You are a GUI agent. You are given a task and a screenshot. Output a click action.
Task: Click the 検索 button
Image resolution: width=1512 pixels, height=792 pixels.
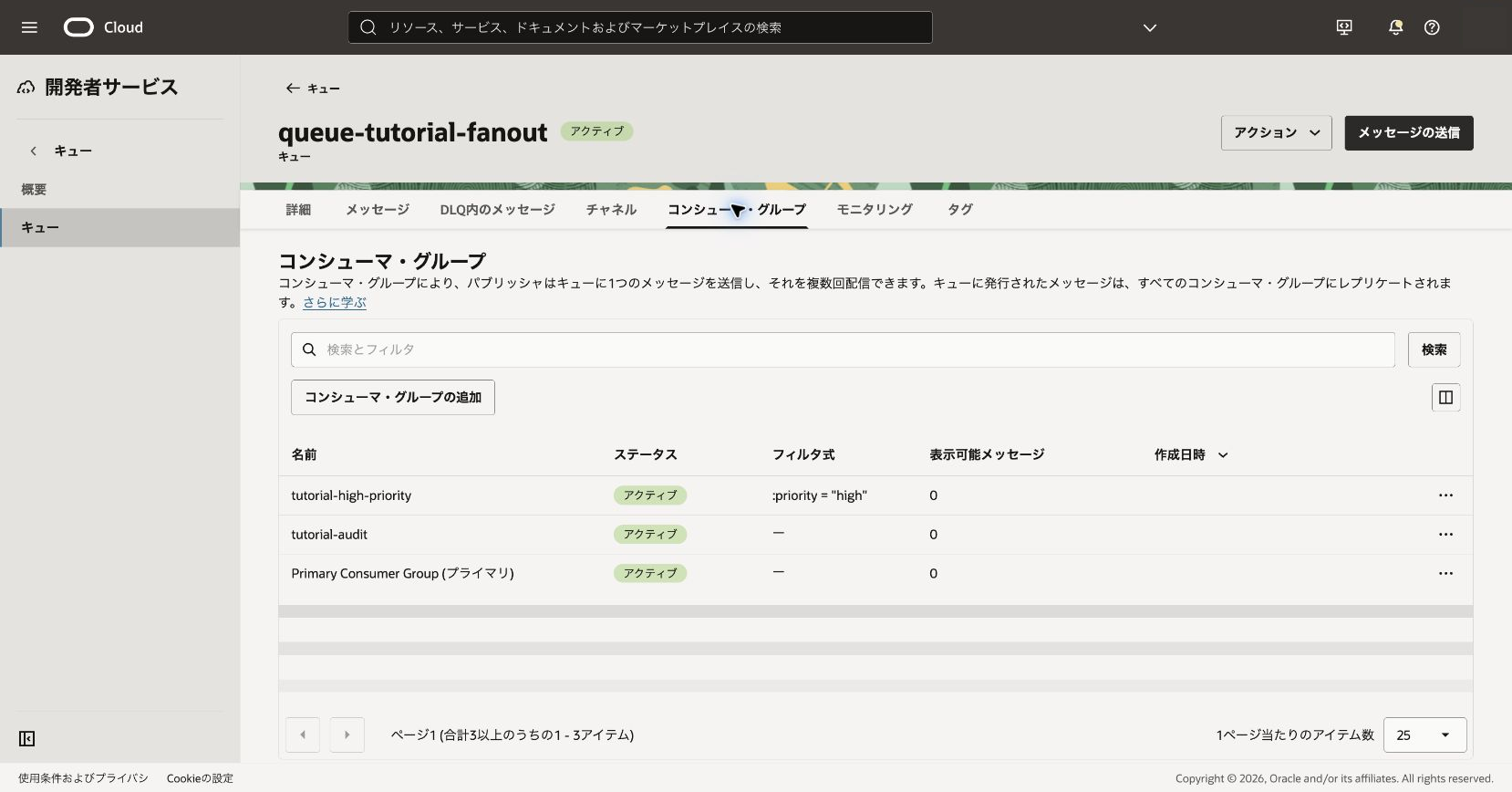click(x=1434, y=349)
